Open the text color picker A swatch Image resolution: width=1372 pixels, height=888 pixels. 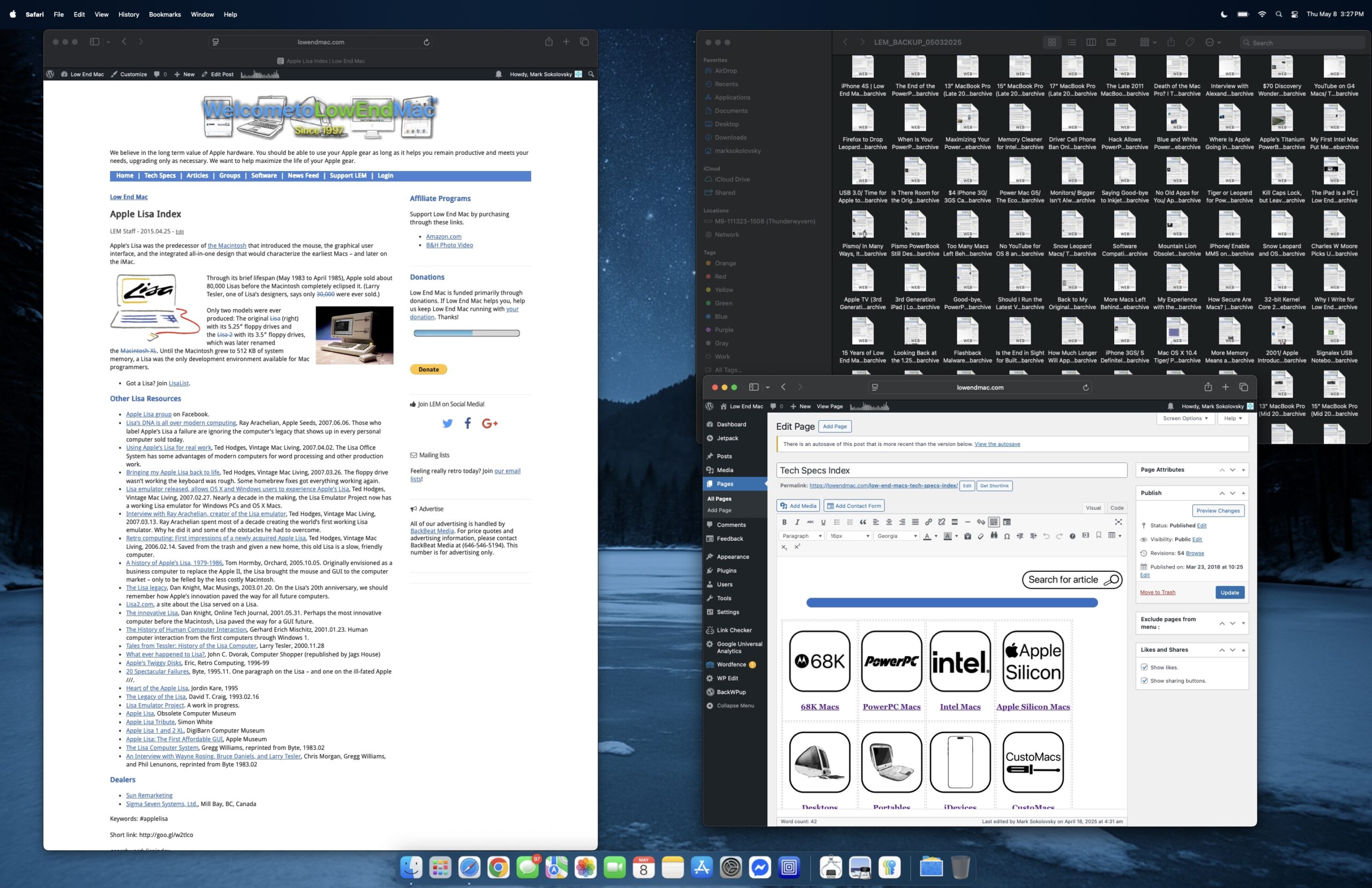(927, 536)
